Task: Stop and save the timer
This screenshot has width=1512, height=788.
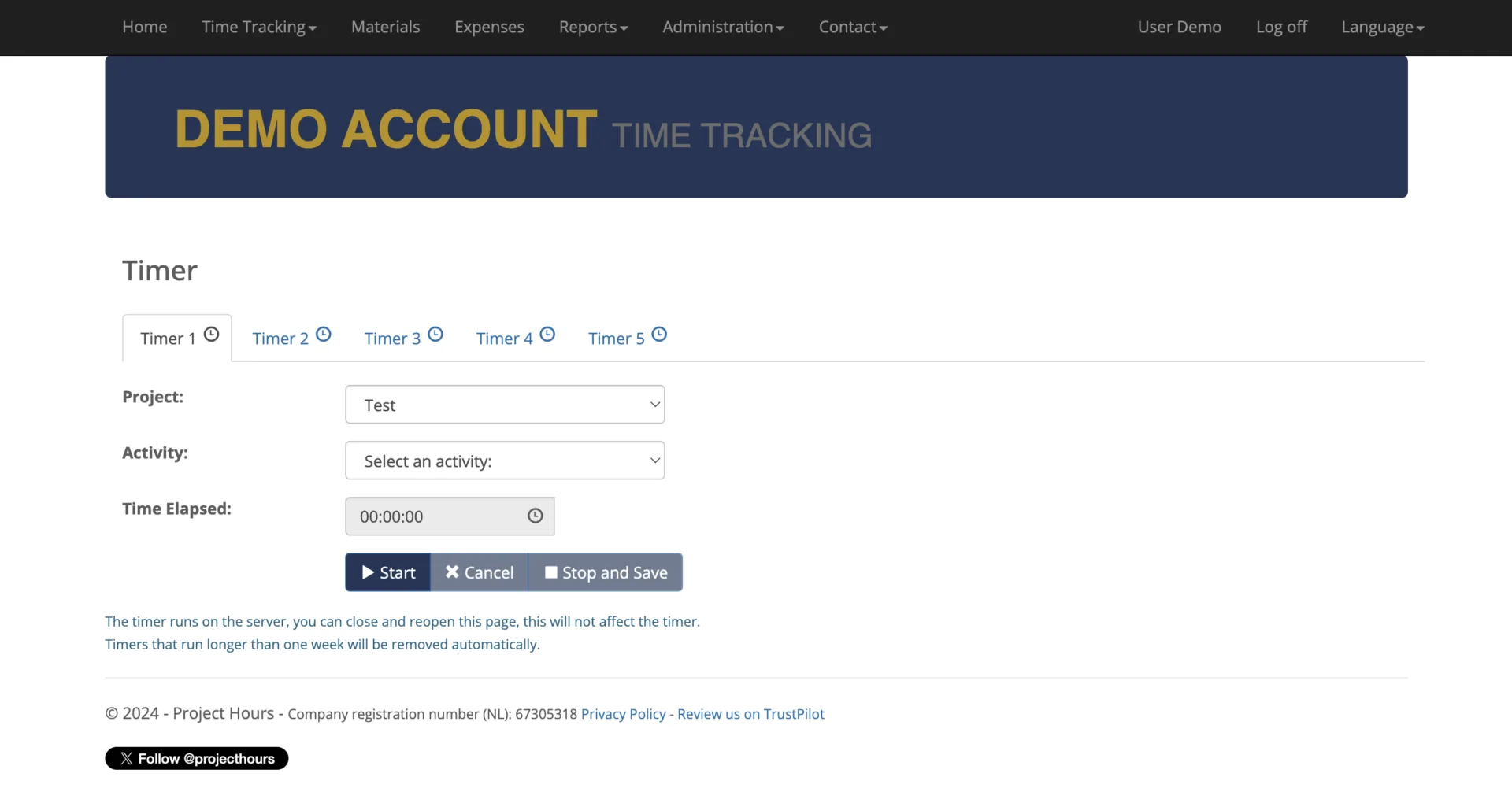Action: [606, 572]
